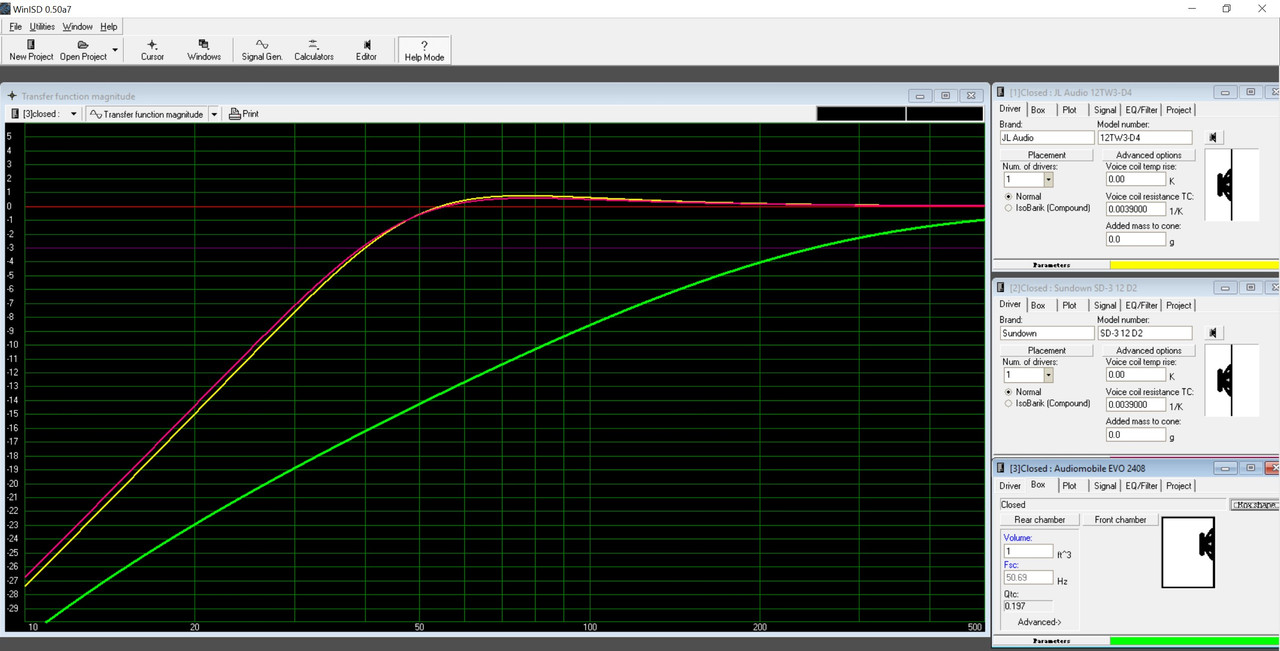Switch to Project tab in Audiomobile panel
This screenshot has height=651, width=1280.
(x=1179, y=486)
